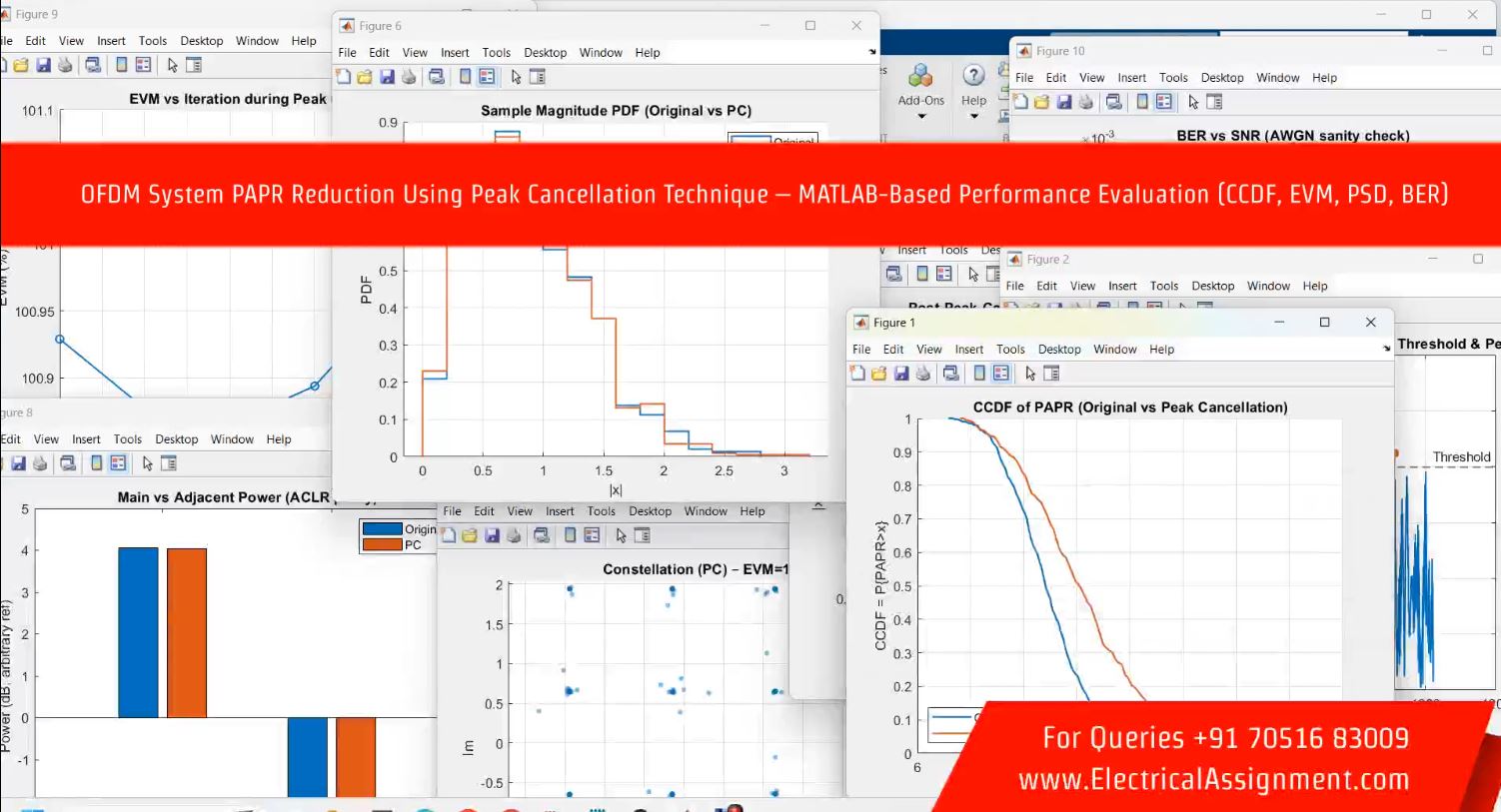Toggle Edit Plot arrow in Figure 1 toolbar
1501x812 pixels.
coord(1030,374)
